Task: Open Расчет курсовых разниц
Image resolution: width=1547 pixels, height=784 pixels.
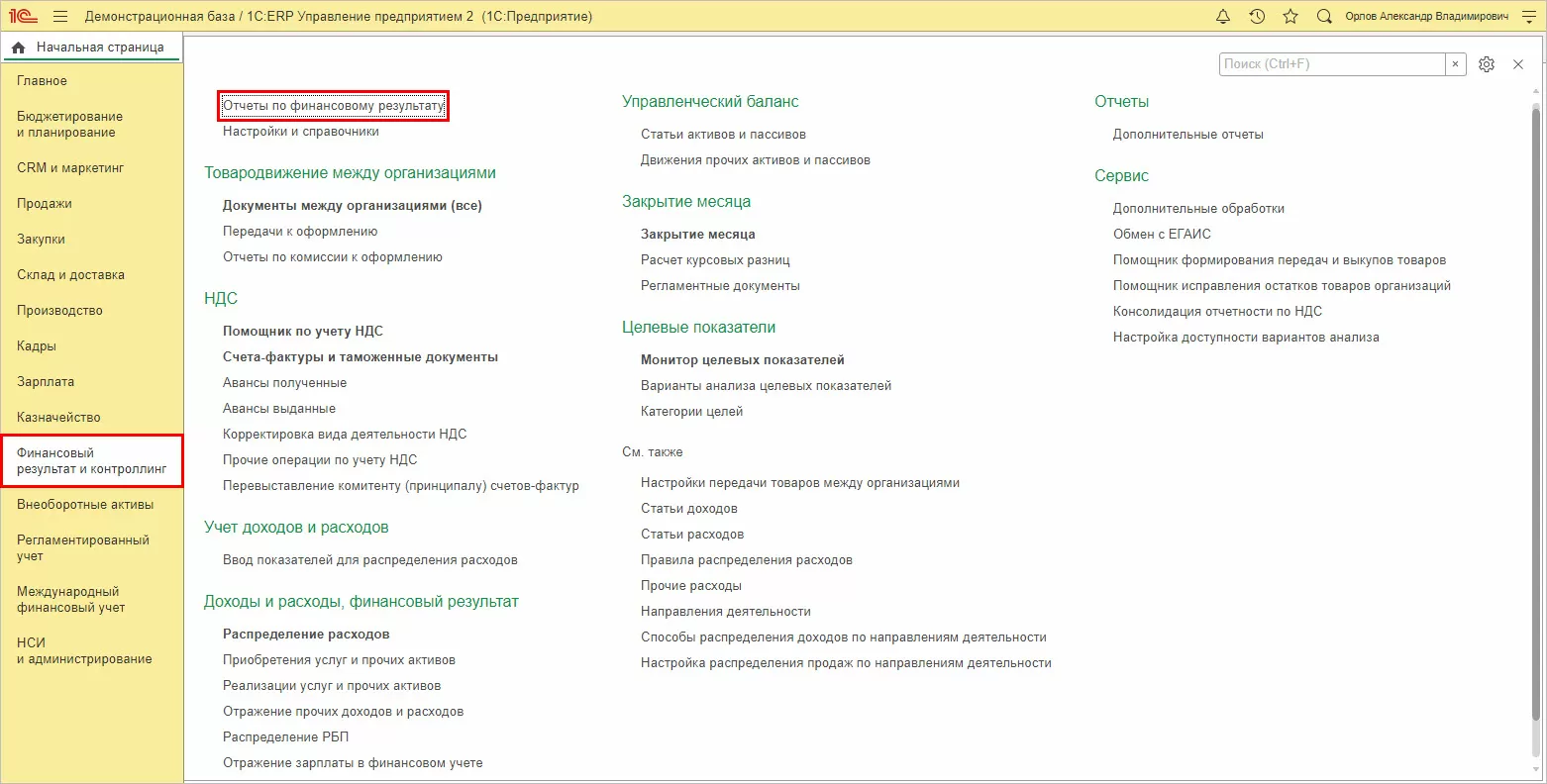Action: pos(715,260)
